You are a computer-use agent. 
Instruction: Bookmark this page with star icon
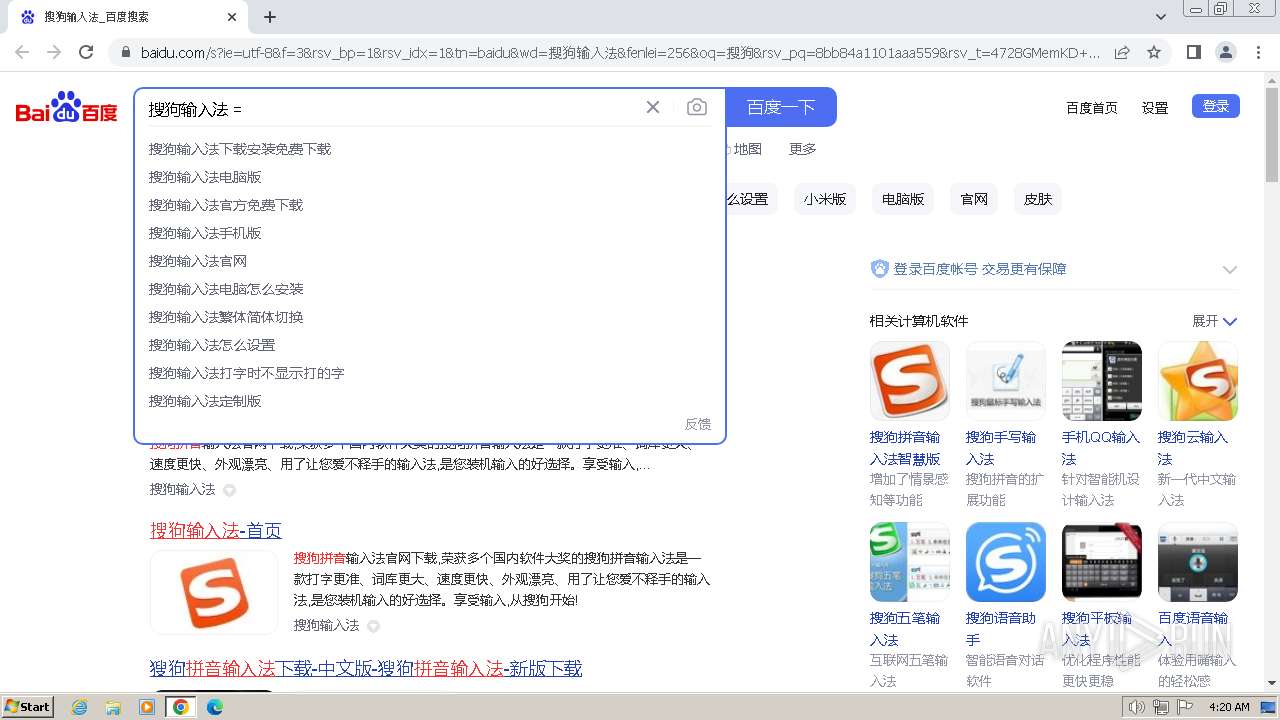[x=1154, y=52]
